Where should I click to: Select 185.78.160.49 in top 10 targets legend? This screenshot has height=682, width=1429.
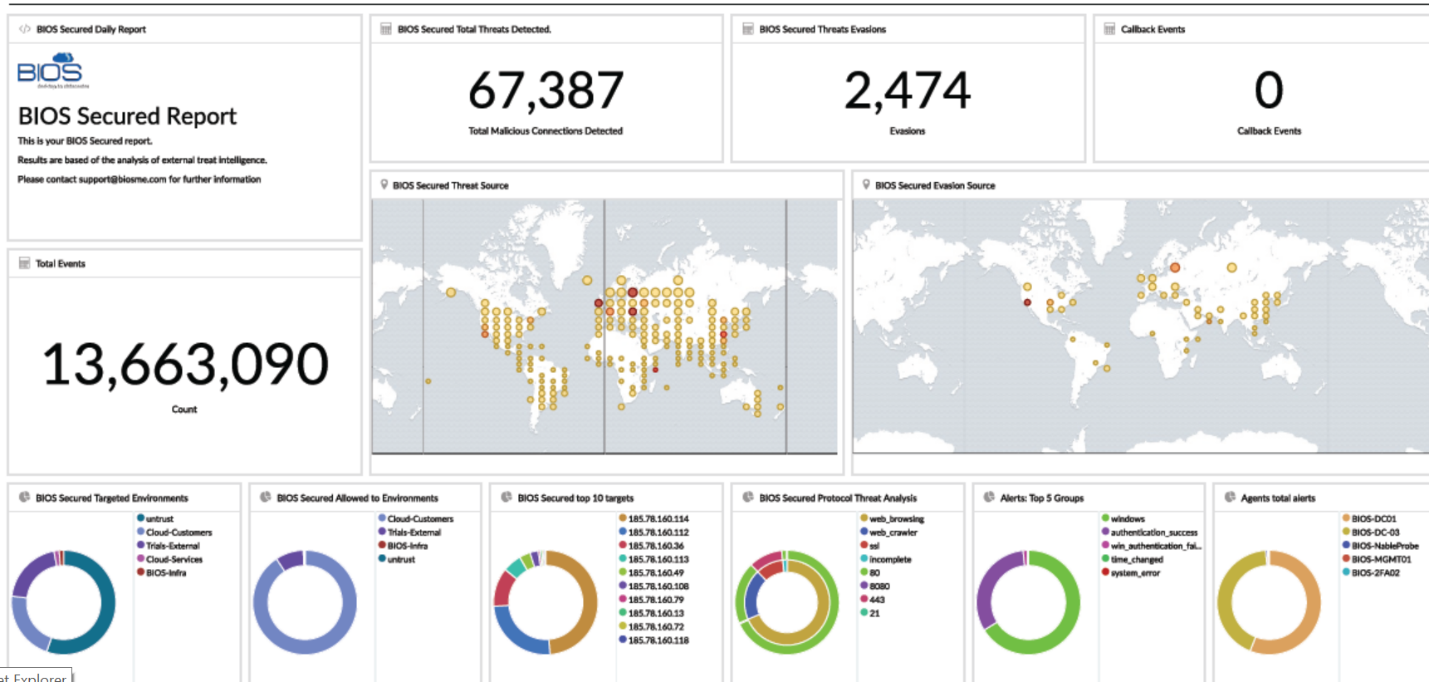651,573
